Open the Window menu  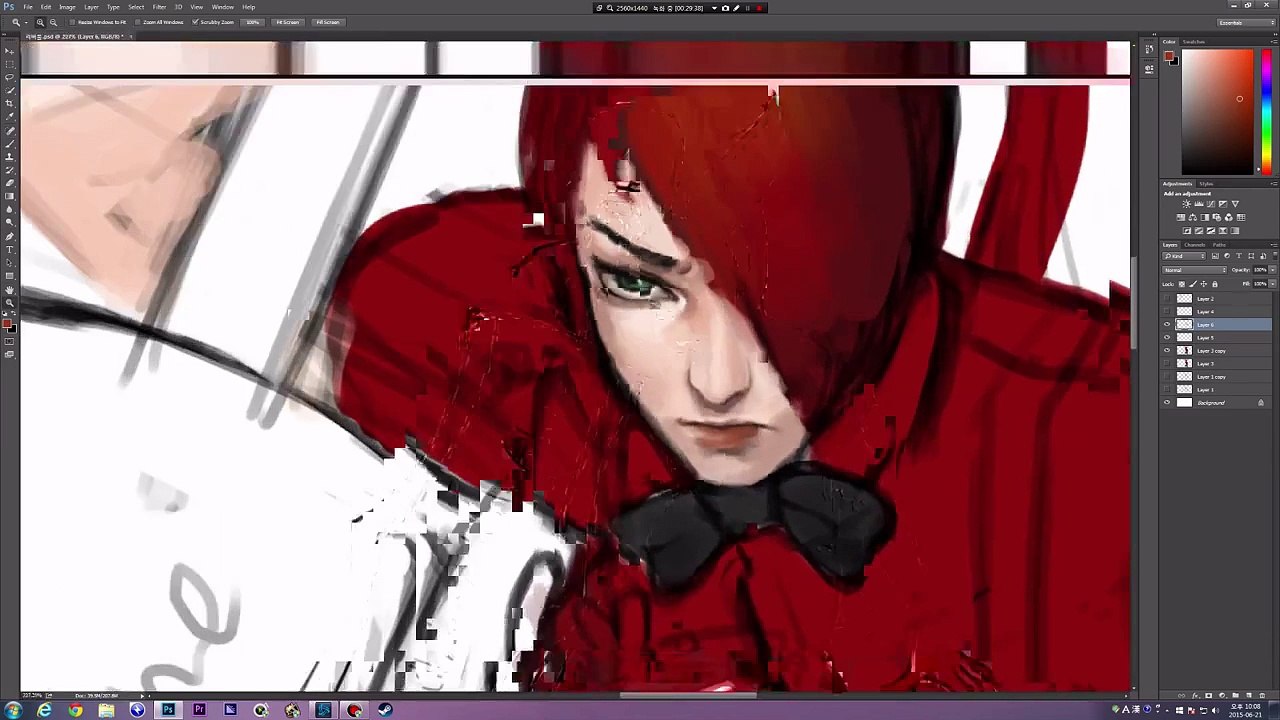[222, 7]
